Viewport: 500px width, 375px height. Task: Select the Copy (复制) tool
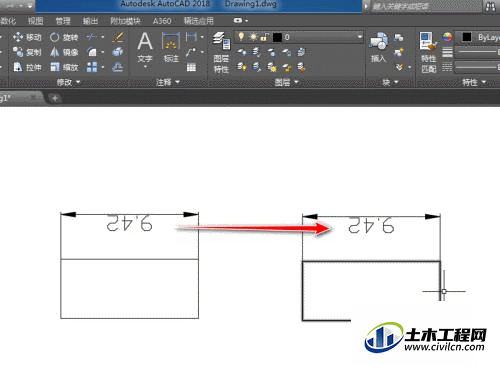point(27,52)
